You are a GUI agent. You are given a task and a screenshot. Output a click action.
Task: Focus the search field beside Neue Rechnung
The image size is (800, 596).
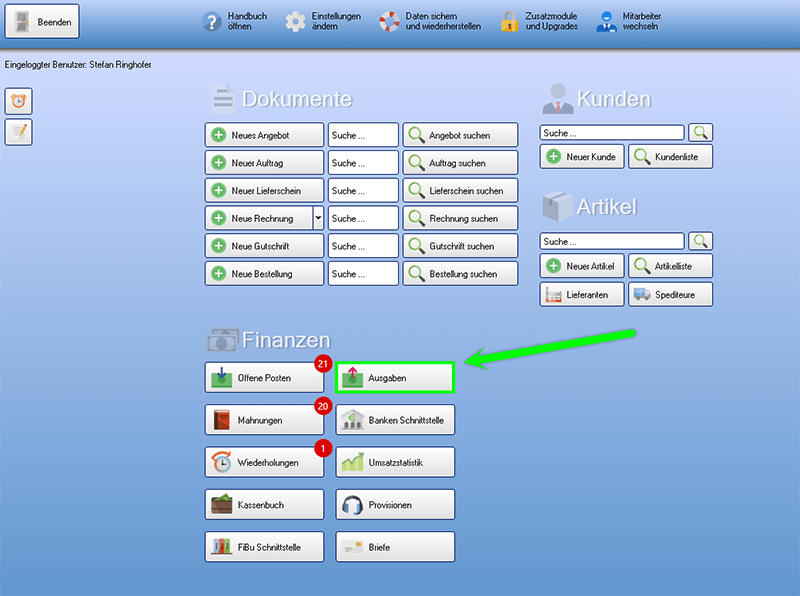(x=363, y=218)
